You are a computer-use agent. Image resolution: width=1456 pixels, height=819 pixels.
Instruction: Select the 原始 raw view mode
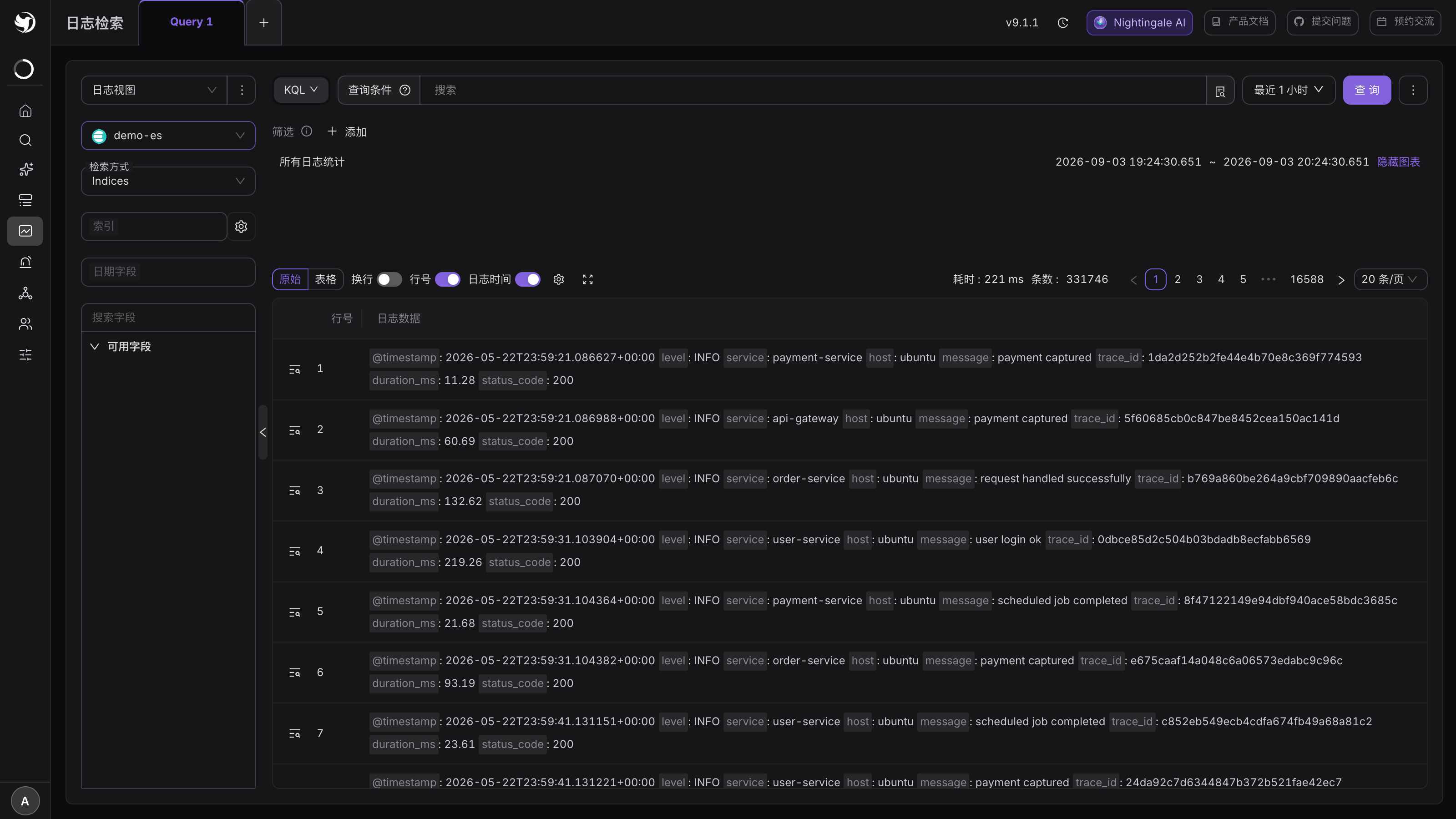coord(290,279)
